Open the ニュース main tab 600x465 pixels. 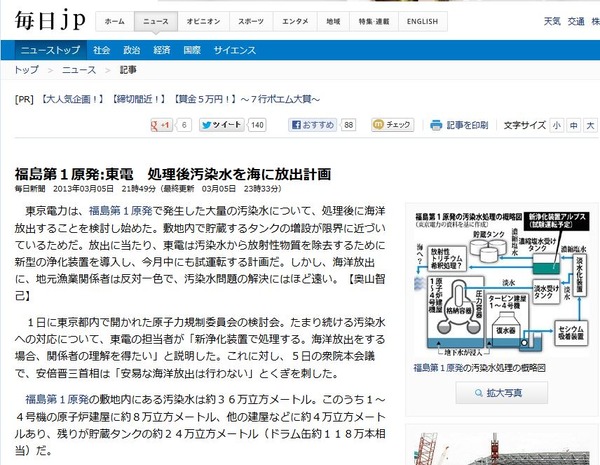[x=156, y=21]
